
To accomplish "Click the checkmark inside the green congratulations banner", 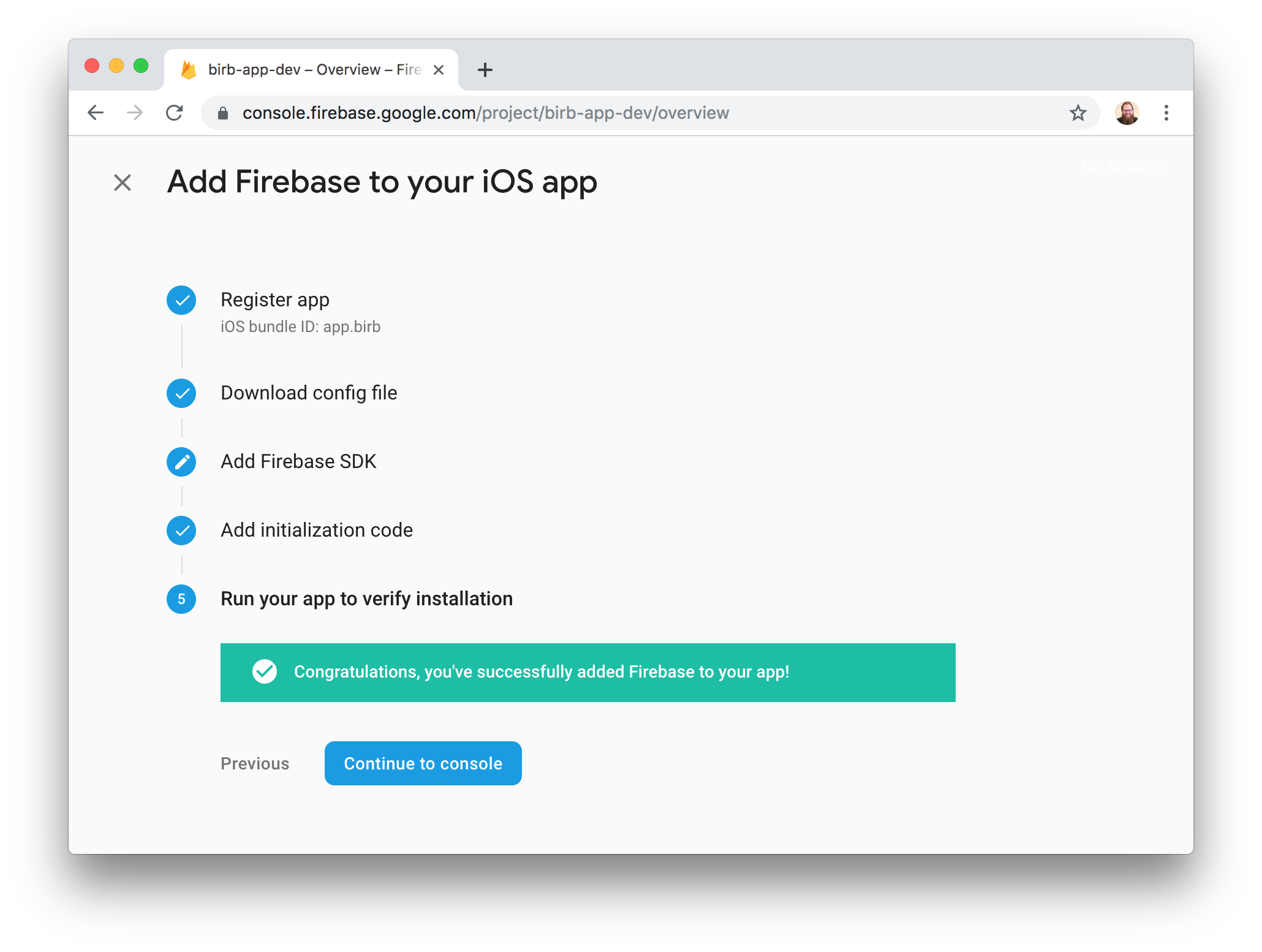I will tap(265, 671).
